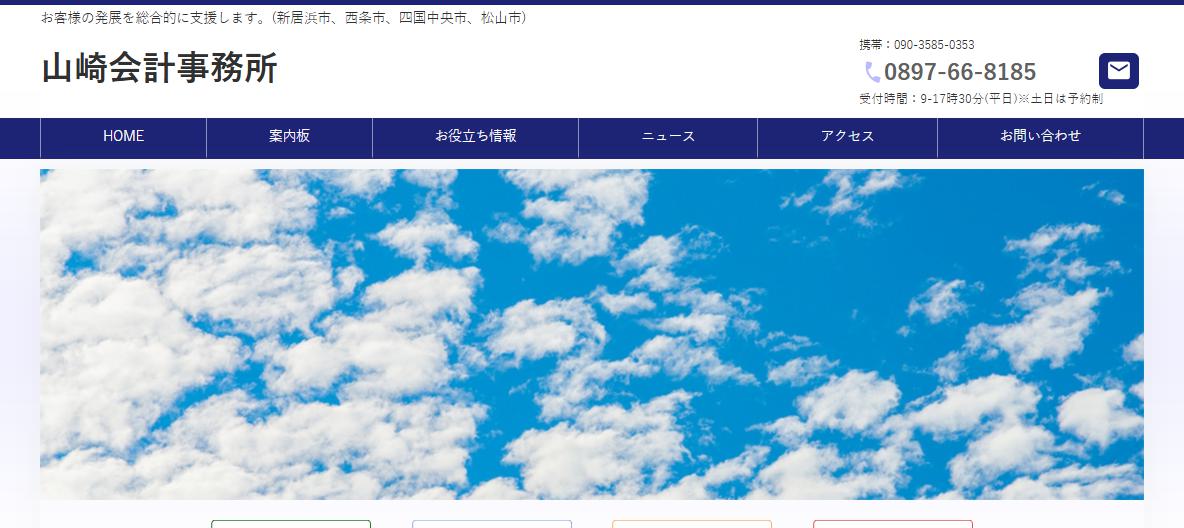Click the cloudy sky hero banner image
1184x528 pixels.
[592, 334]
